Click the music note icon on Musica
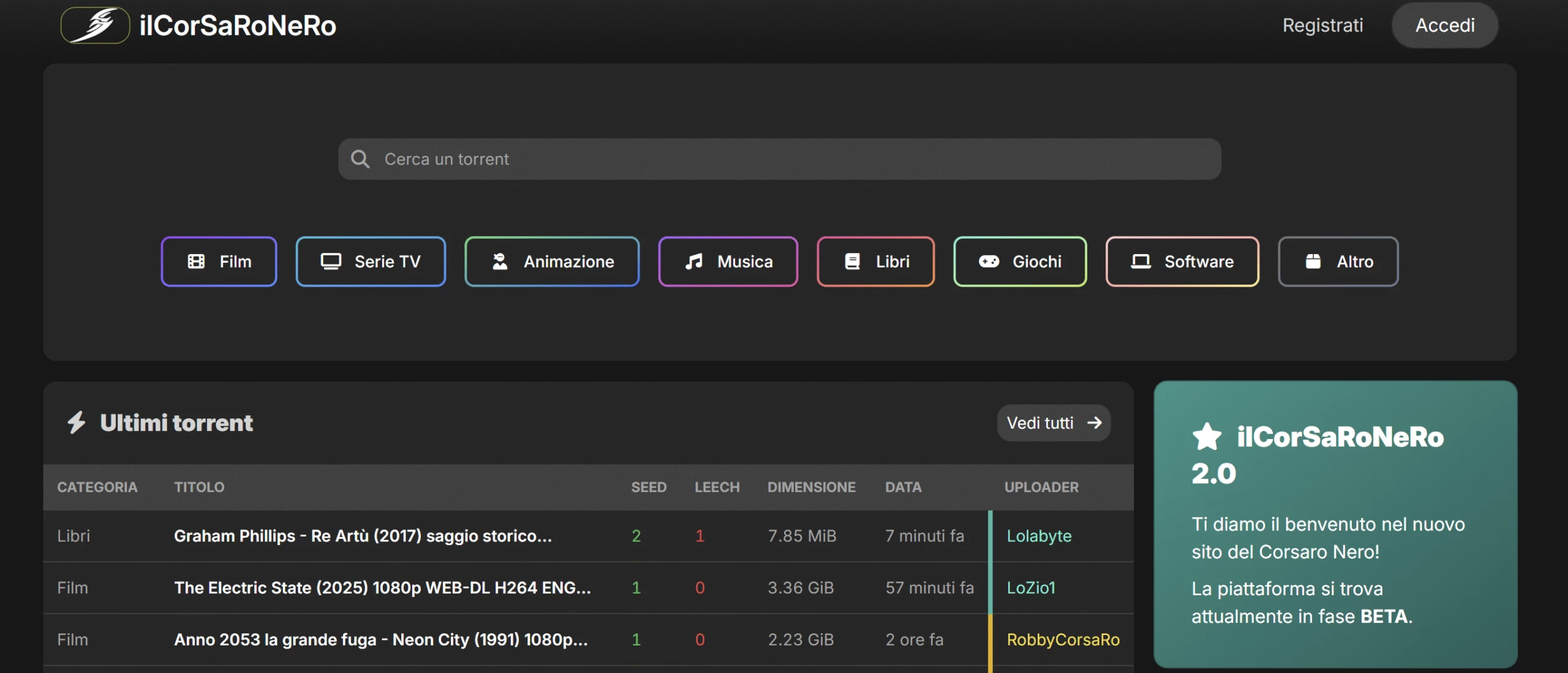 [x=694, y=261]
